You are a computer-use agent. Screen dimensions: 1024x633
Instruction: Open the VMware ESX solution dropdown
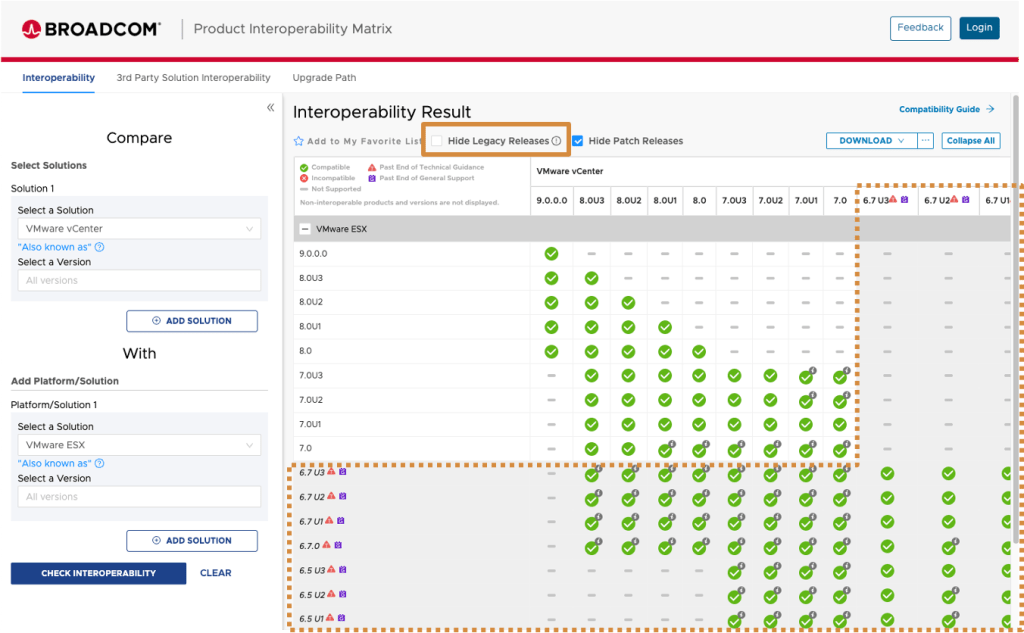click(139, 445)
